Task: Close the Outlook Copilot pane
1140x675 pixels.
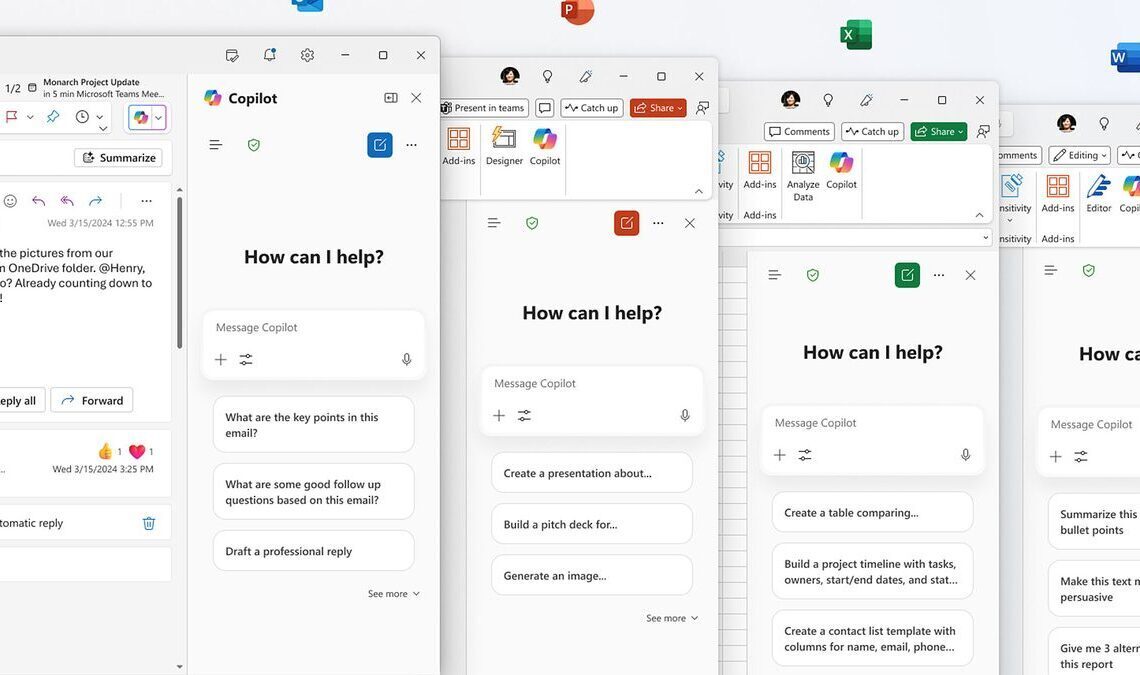Action: 416,97
